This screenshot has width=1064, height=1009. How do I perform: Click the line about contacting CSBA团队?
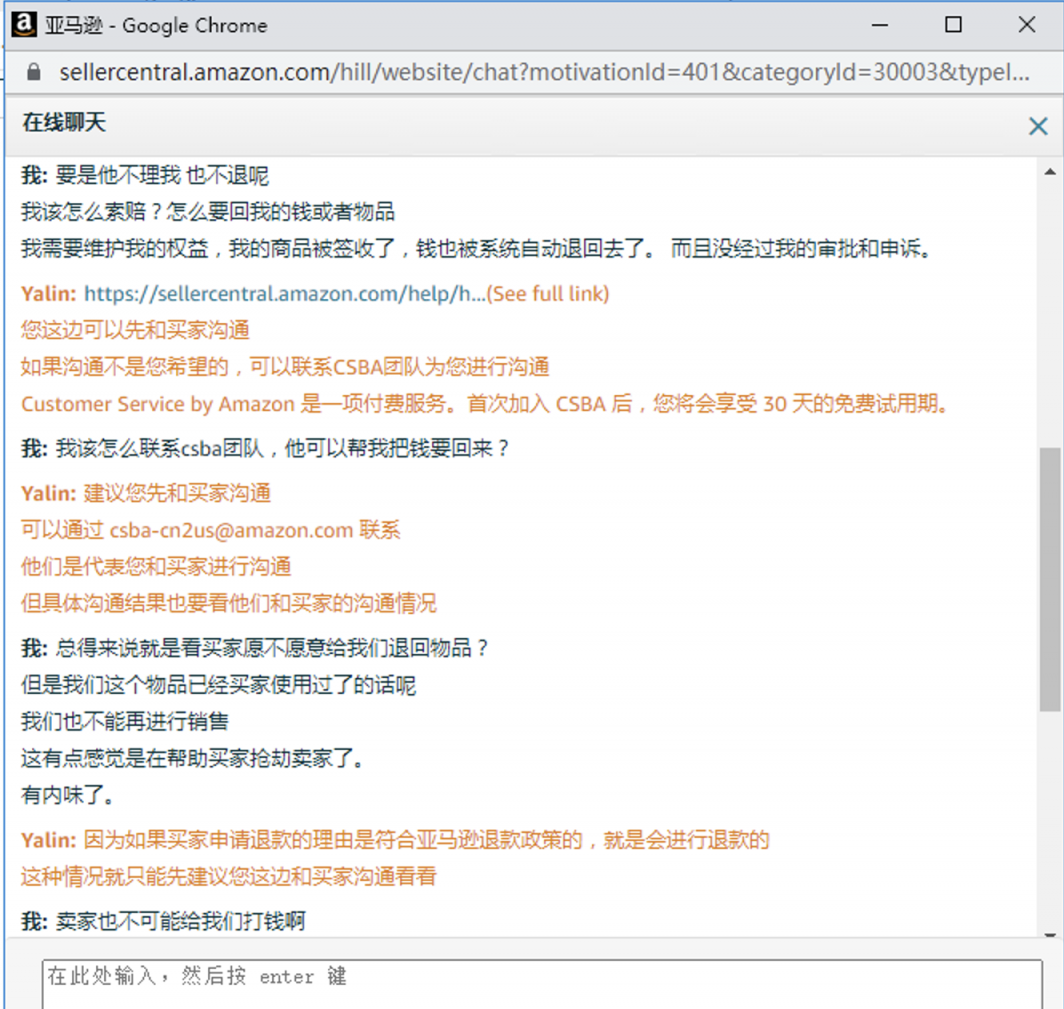(x=285, y=367)
